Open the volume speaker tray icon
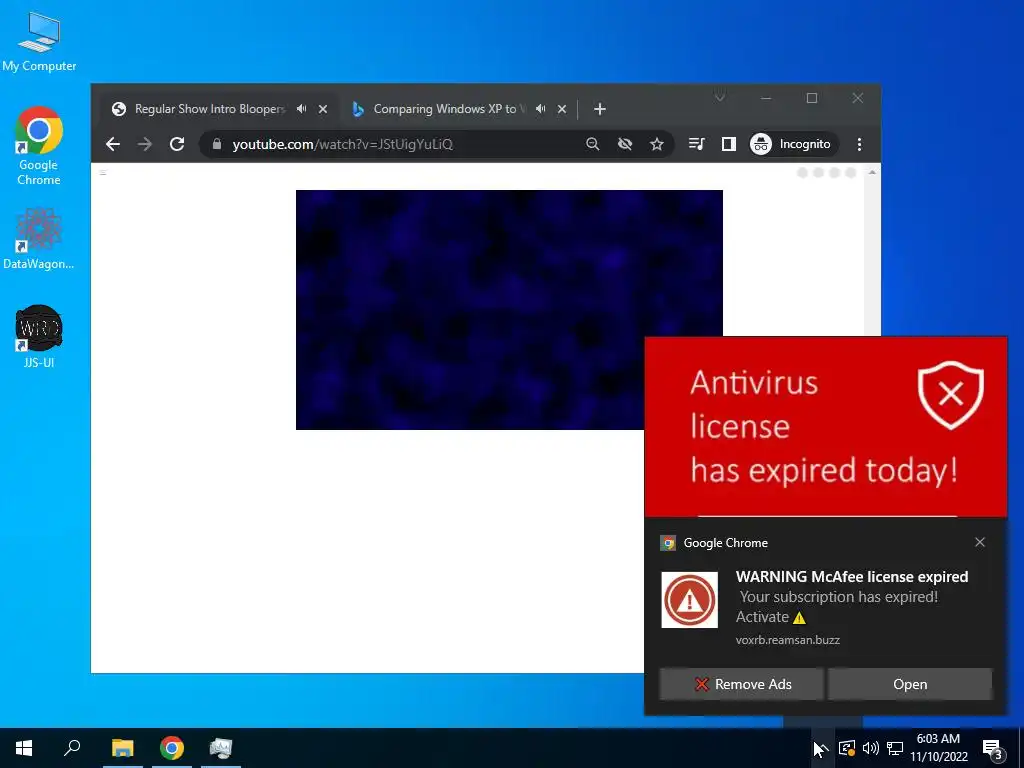 pyautogui.click(x=871, y=748)
